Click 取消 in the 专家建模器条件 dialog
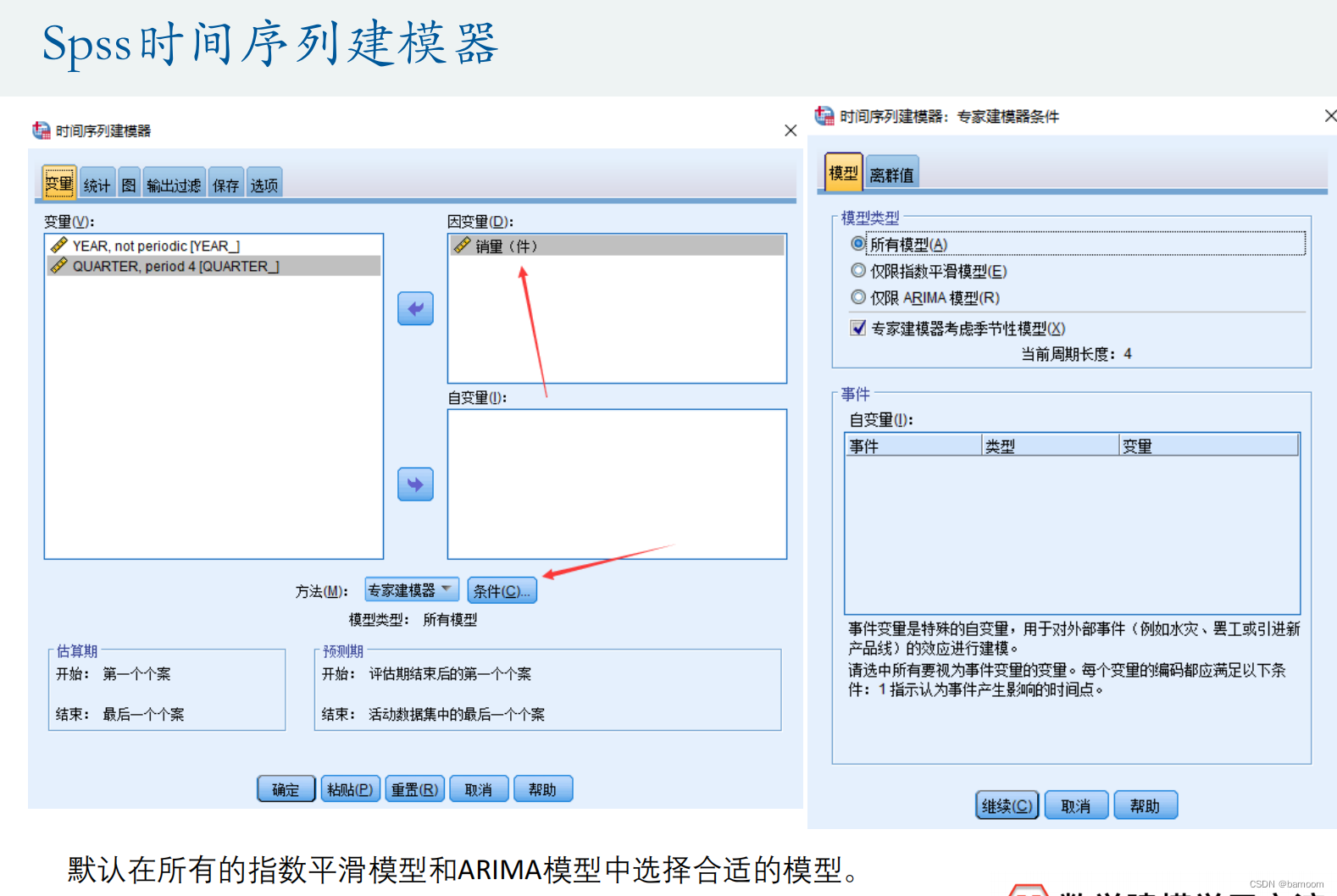Image resolution: width=1337 pixels, height=896 pixels. coord(1076,805)
